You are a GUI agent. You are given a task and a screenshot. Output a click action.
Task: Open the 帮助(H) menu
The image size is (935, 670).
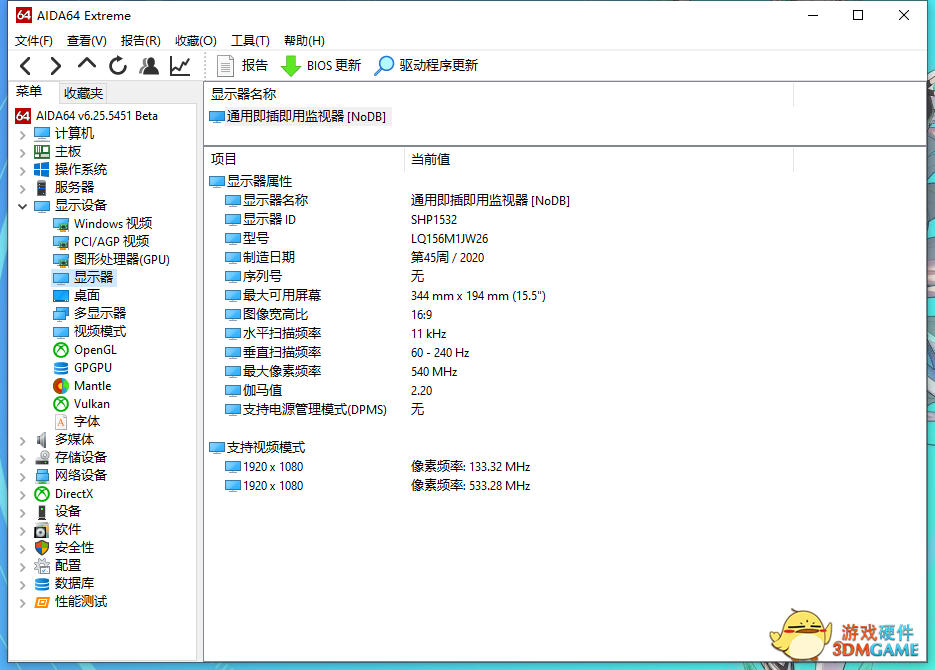coord(304,41)
